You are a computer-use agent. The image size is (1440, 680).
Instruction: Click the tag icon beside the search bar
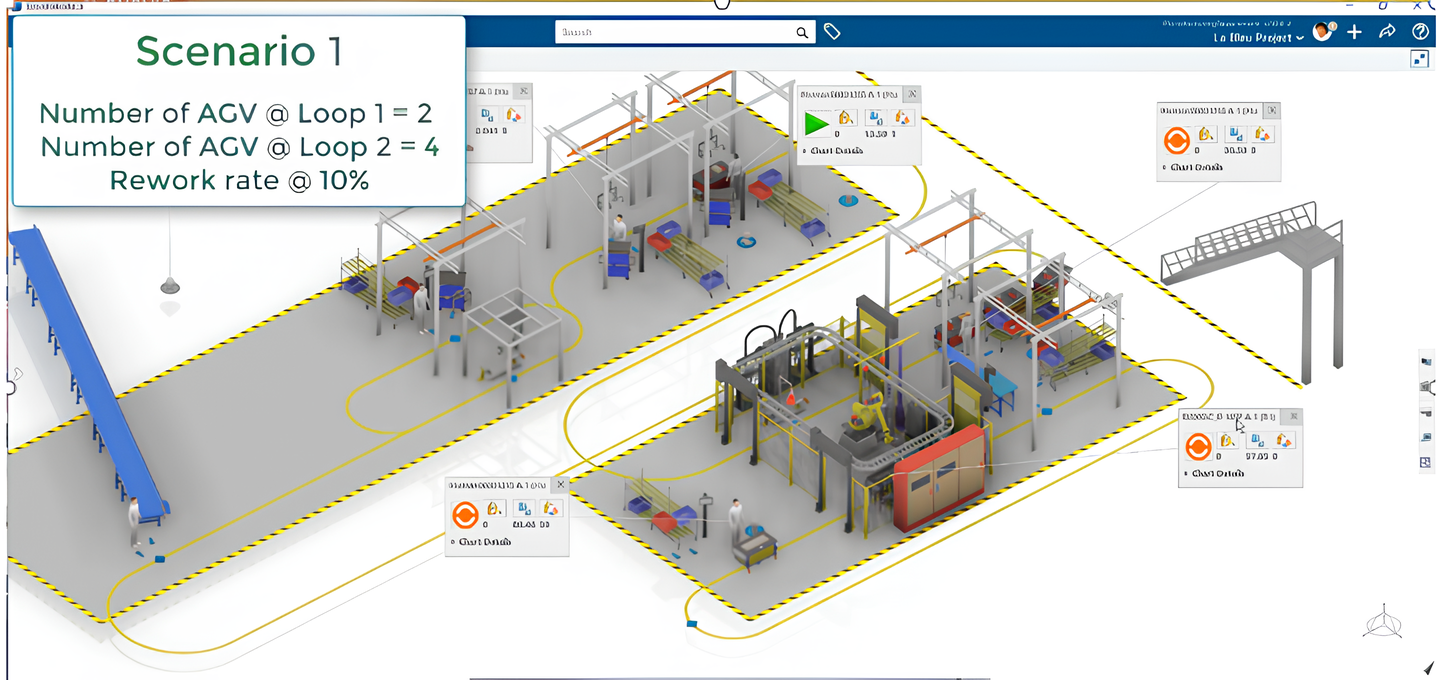tap(832, 32)
